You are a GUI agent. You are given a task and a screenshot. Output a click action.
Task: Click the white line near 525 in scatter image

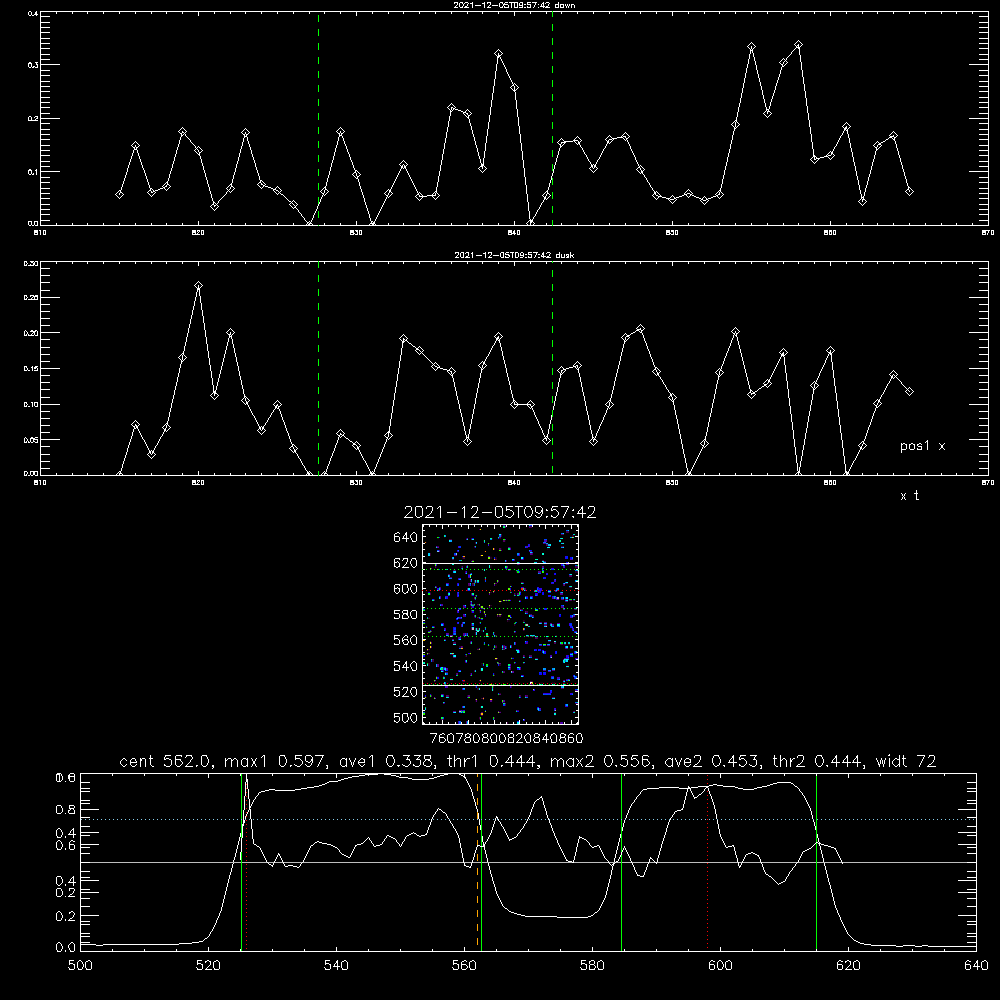pyautogui.click(x=500, y=685)
